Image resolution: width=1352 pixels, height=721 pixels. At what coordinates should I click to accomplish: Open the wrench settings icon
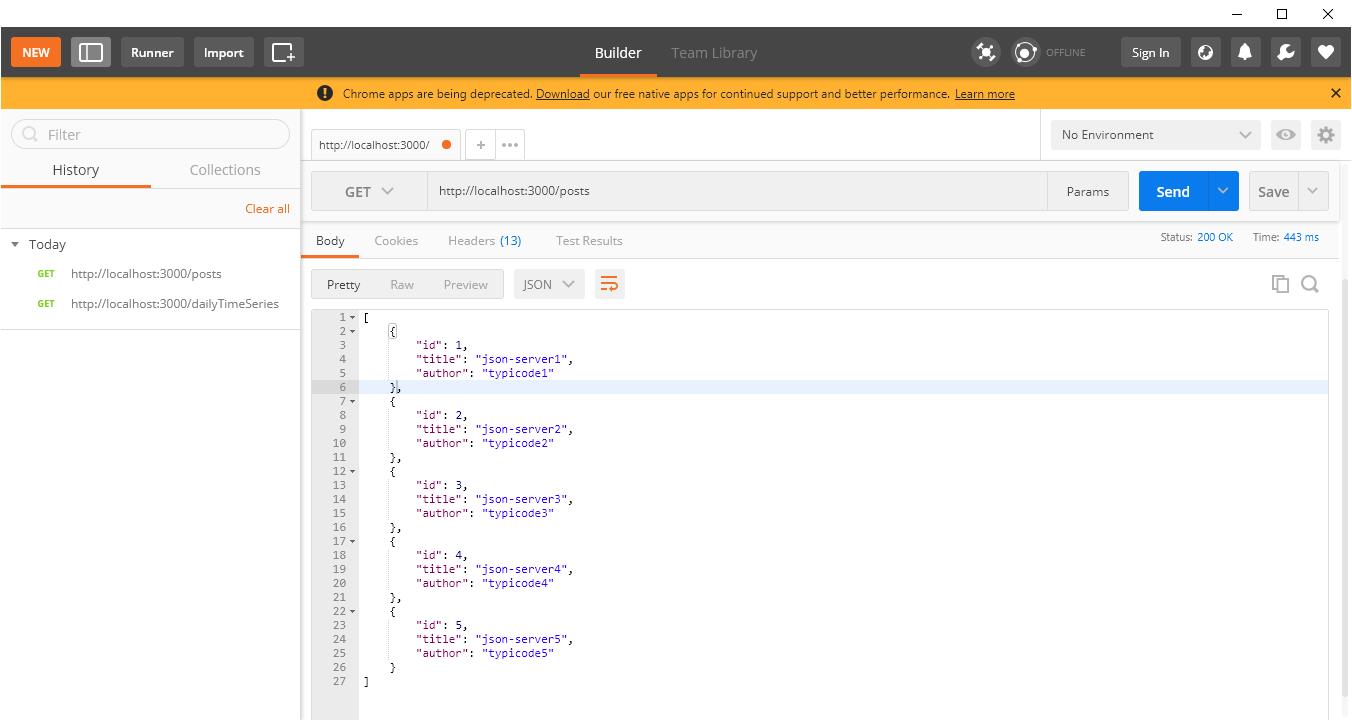(x=1286, y=52)
